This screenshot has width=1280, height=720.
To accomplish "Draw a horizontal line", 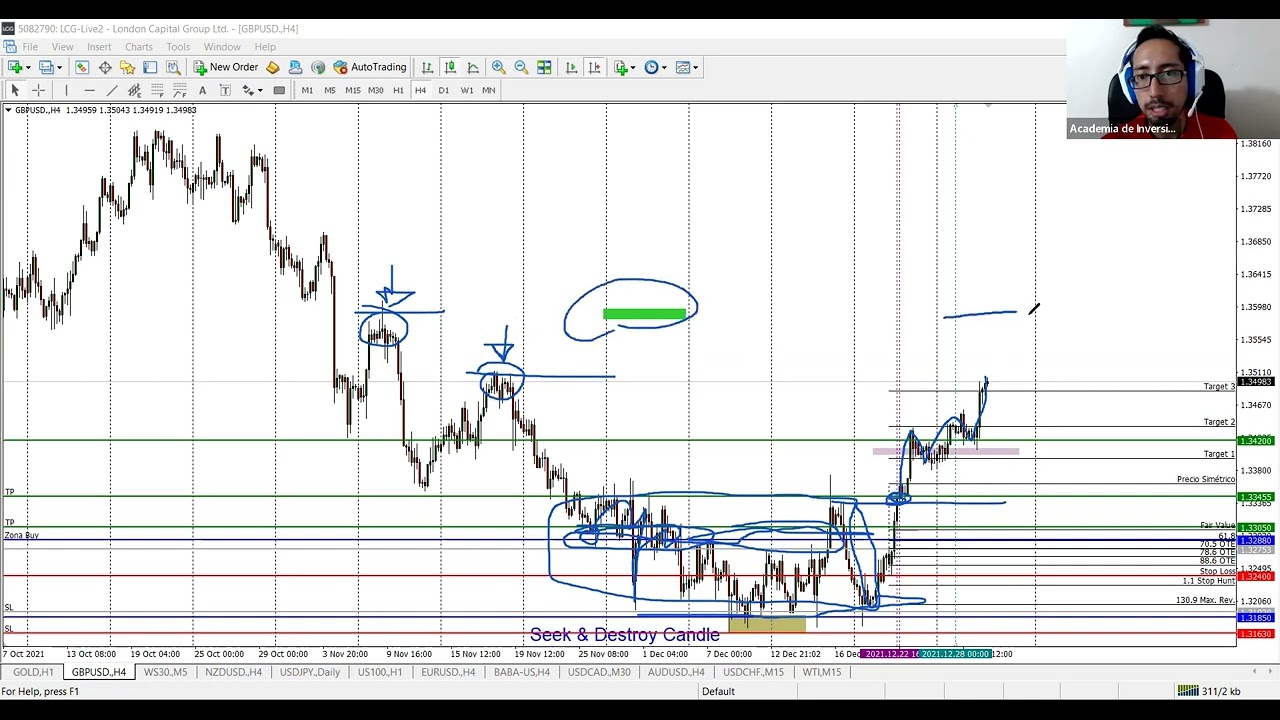I will tap(89, 90).
